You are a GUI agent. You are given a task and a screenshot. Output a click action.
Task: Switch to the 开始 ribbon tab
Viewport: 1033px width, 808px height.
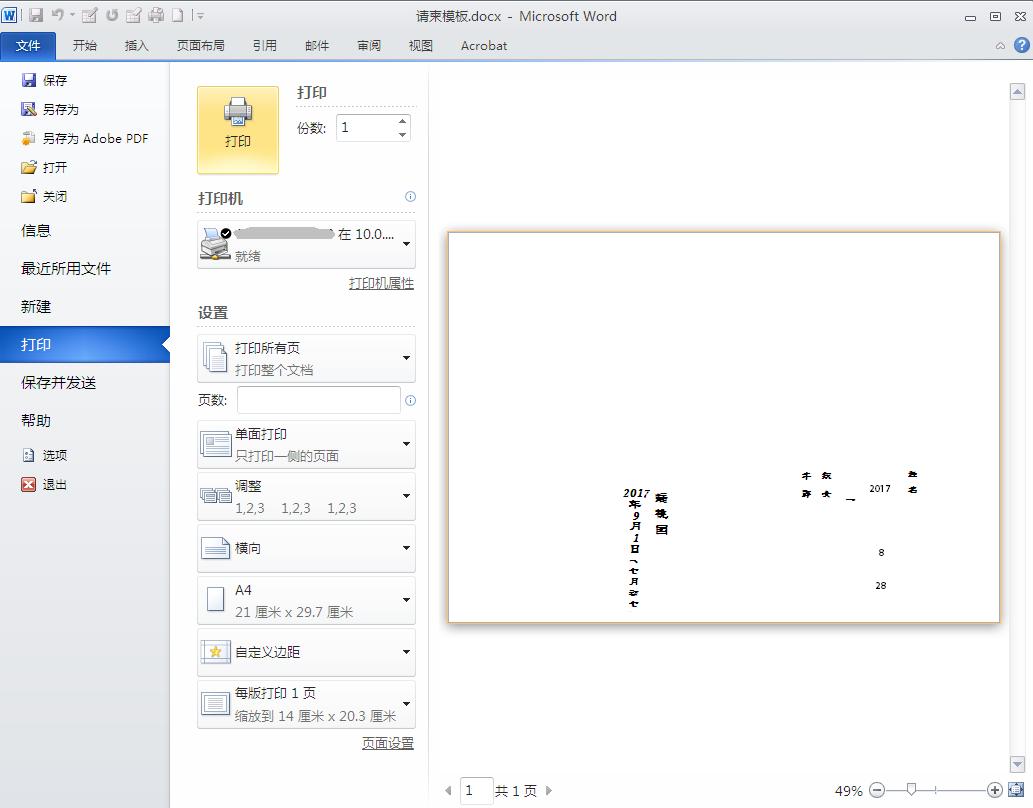click(84, 45)
